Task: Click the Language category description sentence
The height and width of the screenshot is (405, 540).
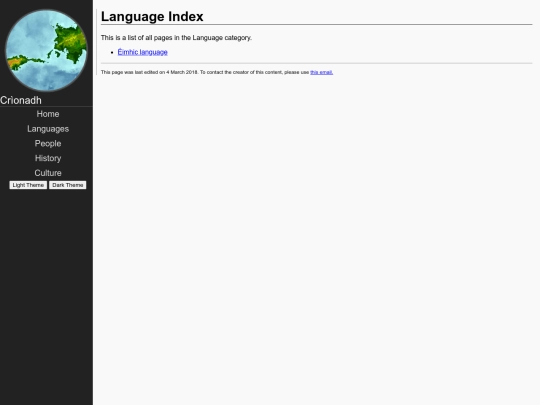Action: 176,38
